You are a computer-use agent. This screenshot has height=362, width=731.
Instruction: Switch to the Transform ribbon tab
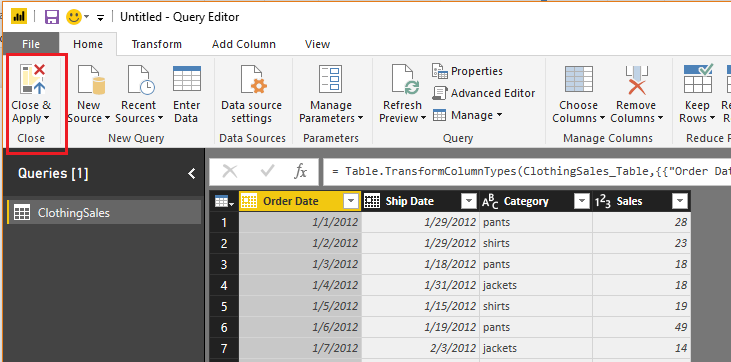[x=157, y=44]
